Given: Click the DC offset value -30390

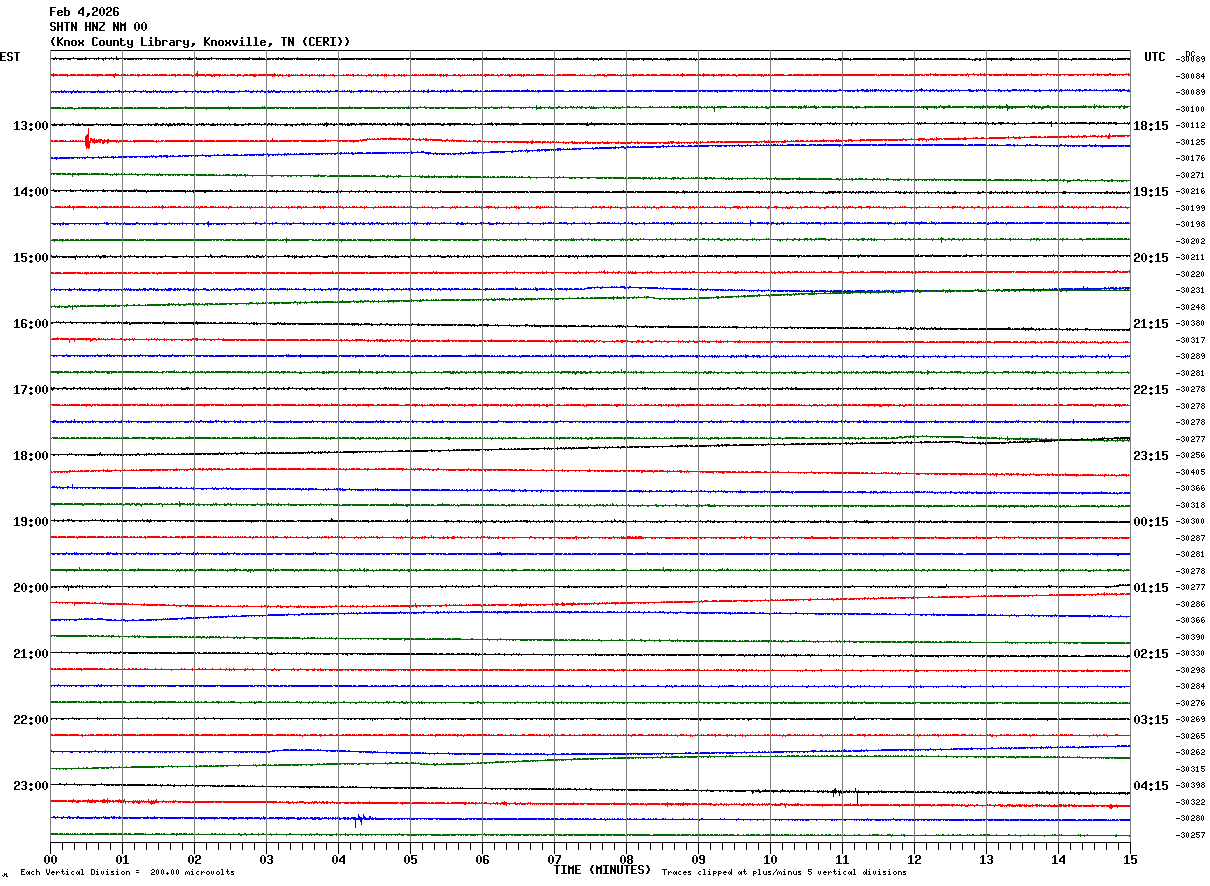Looking at the screenshot, I should tap(1191, 637).
